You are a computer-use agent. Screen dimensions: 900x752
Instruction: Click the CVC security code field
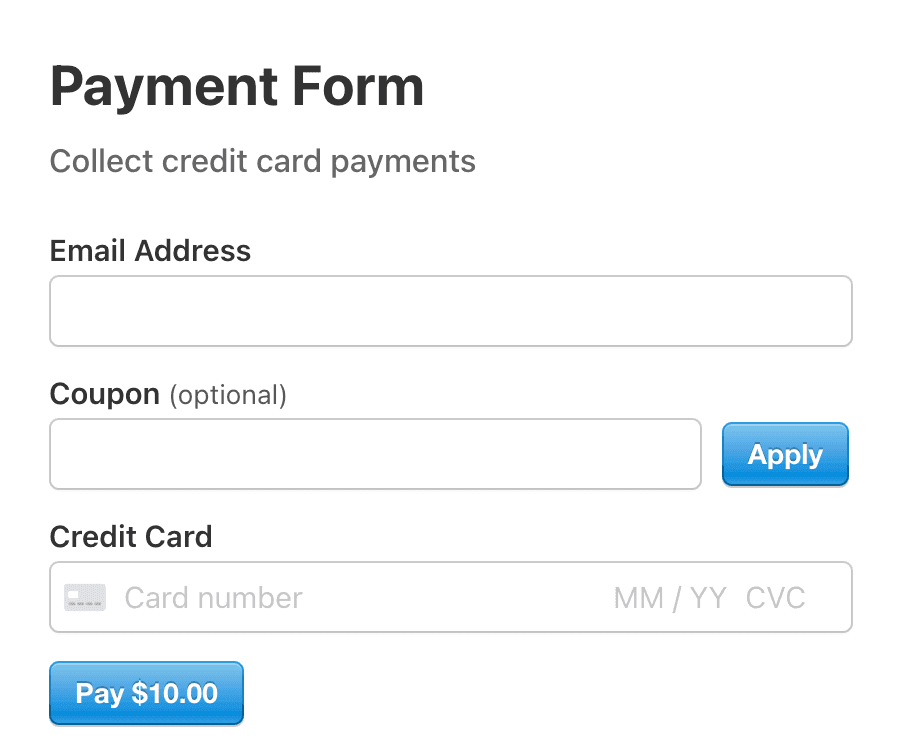pyautogui.click(x=775, y=598)
